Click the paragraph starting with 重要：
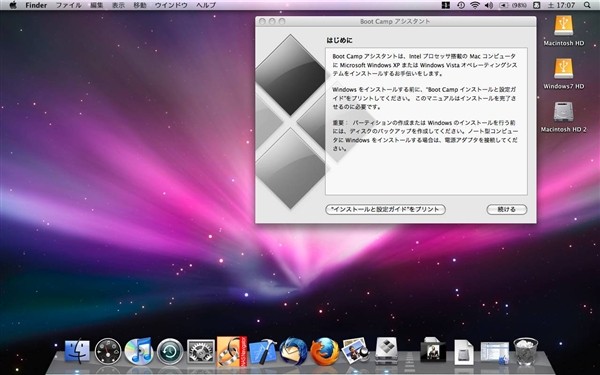The height and width of the screenshot is (375, 600). [425, 135]
